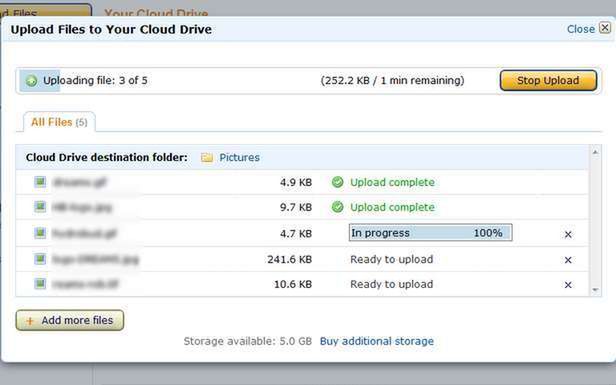The height and width of the screenshot is (385, 616).
Task: Click the image file icon on the 4.9 KB row
Action: [x=40, y=182]
